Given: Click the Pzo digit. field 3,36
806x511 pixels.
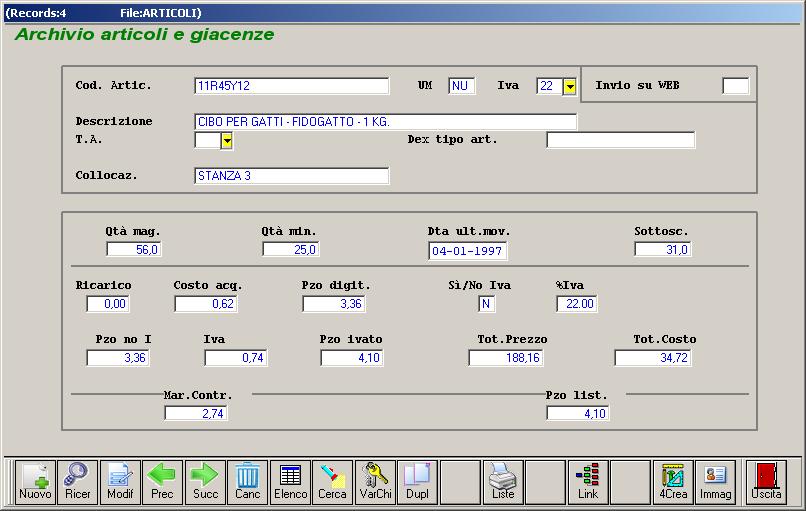Looking at the screenshot, I should [334, 304].
